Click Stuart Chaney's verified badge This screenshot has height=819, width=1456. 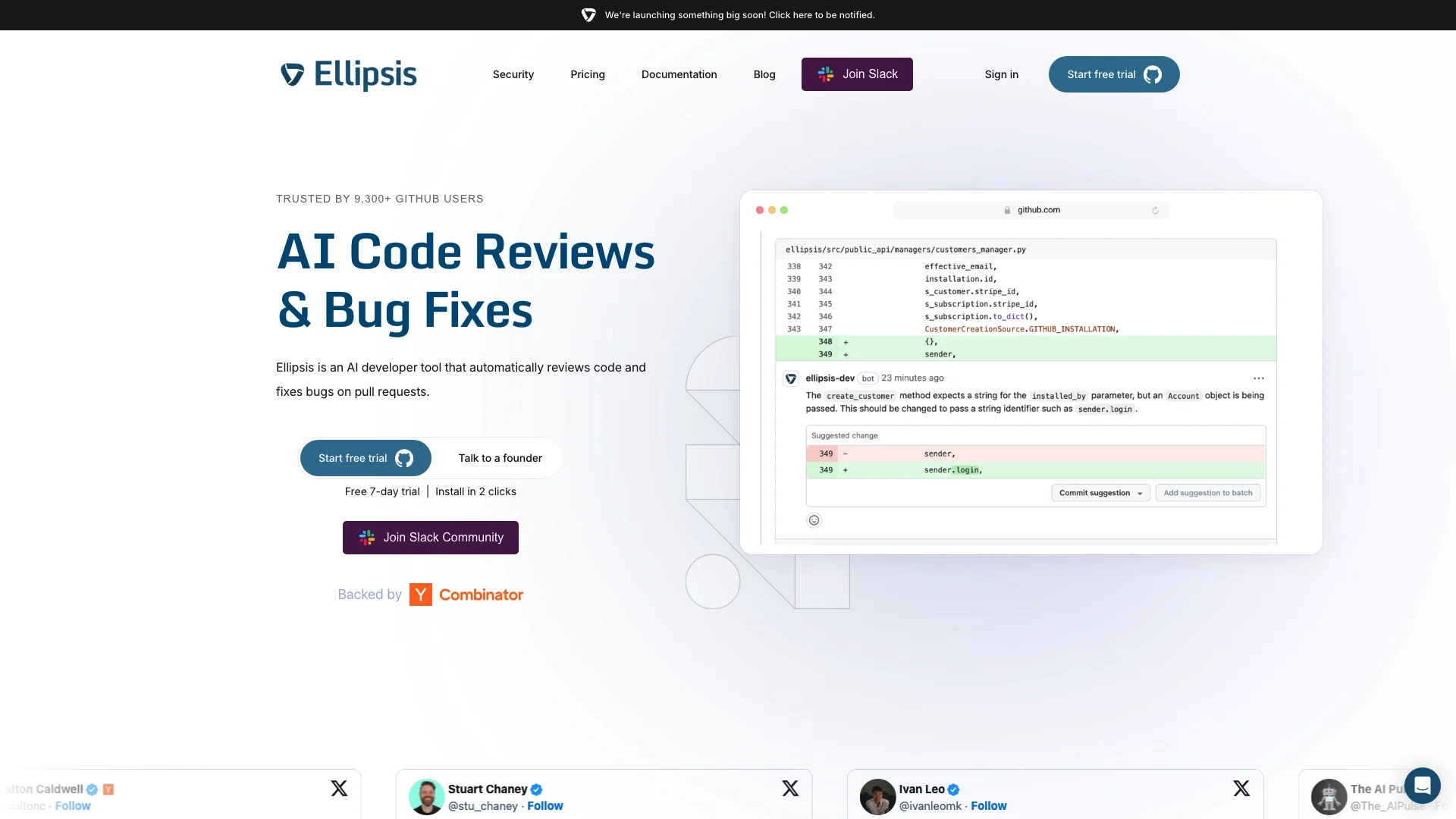coord(536,789)
